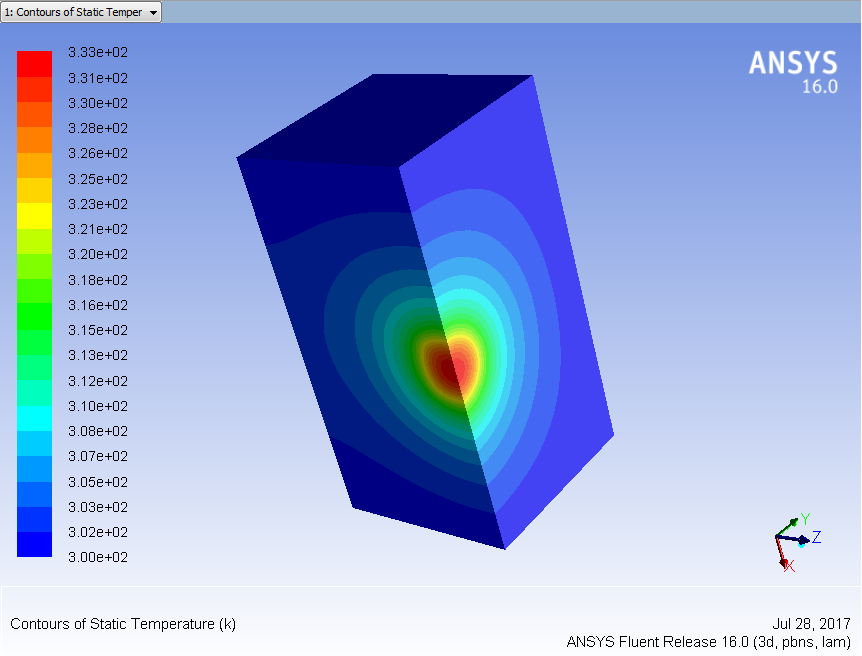Select the darkest blue swatch at legend bottom
Screen dimensions: 862x656
pyautogui.click(x=34, y=544)
